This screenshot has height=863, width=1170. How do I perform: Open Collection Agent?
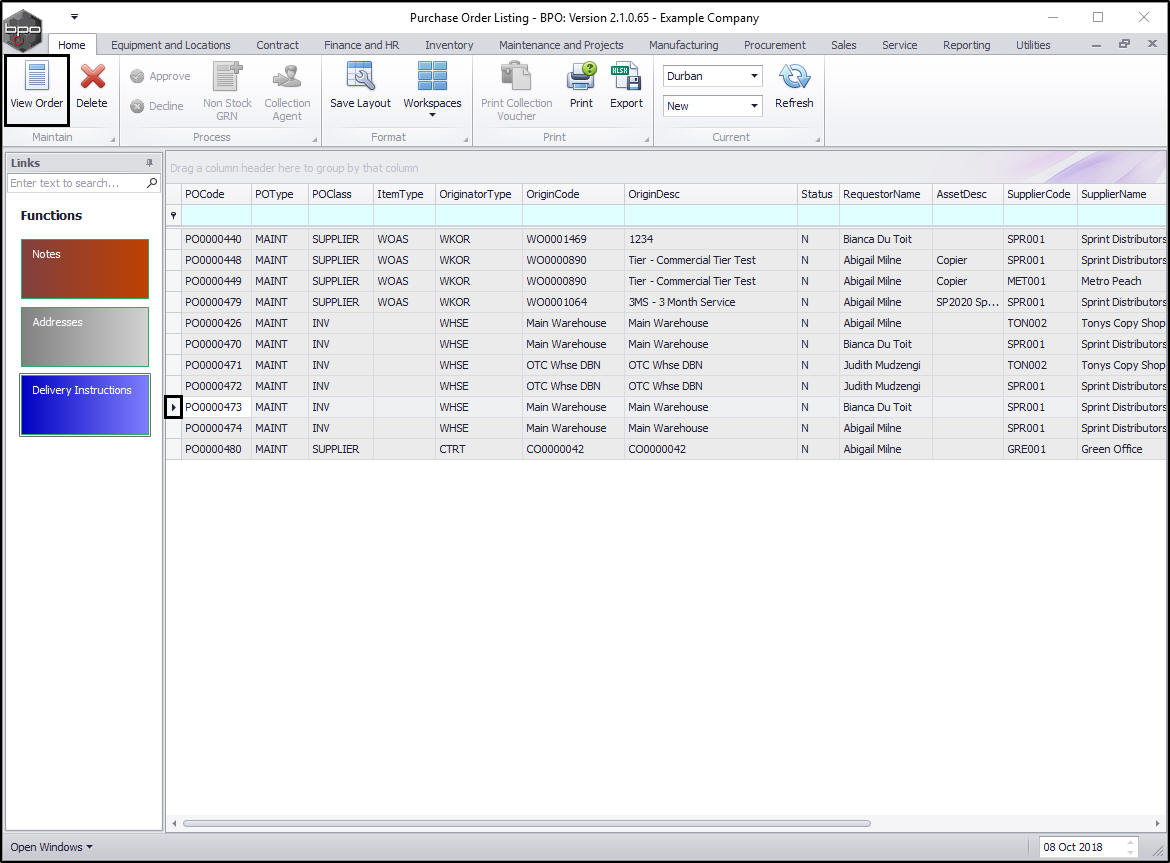287,91
